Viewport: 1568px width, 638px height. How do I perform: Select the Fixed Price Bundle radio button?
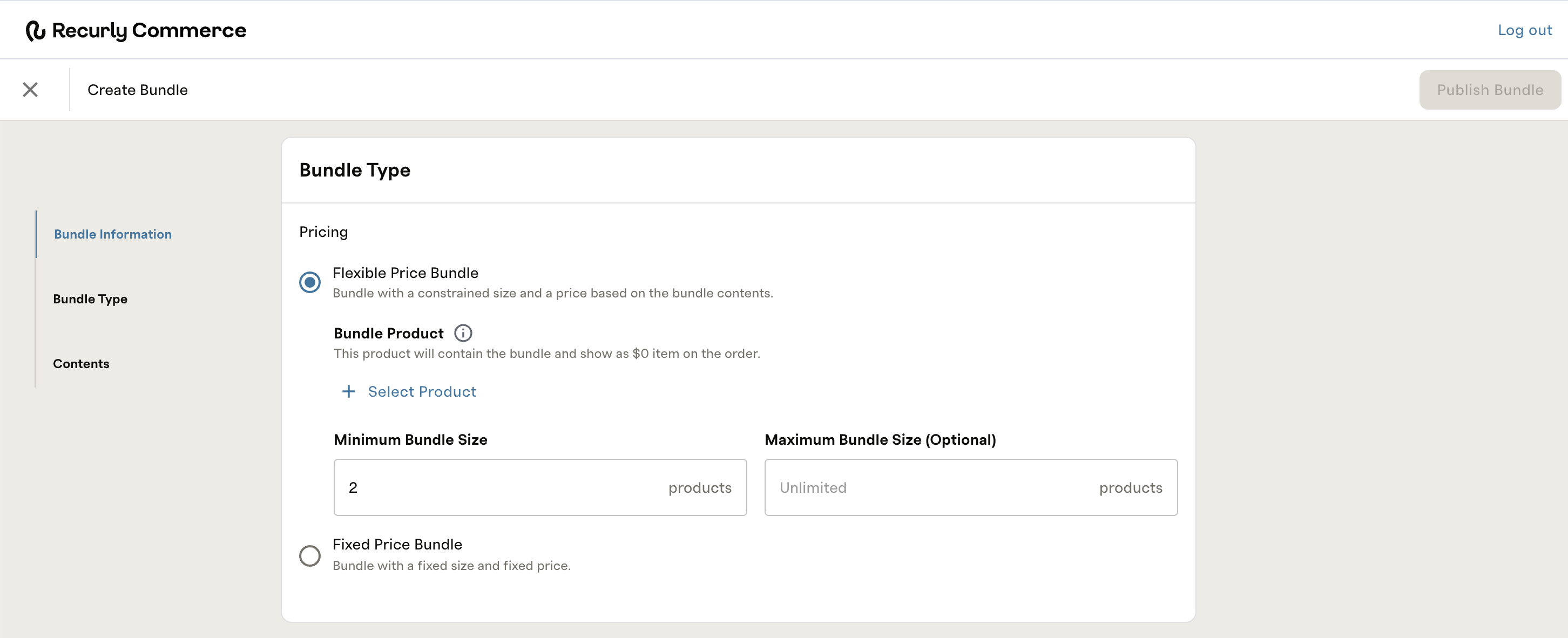pyautogui.click(x=309, y=555)
